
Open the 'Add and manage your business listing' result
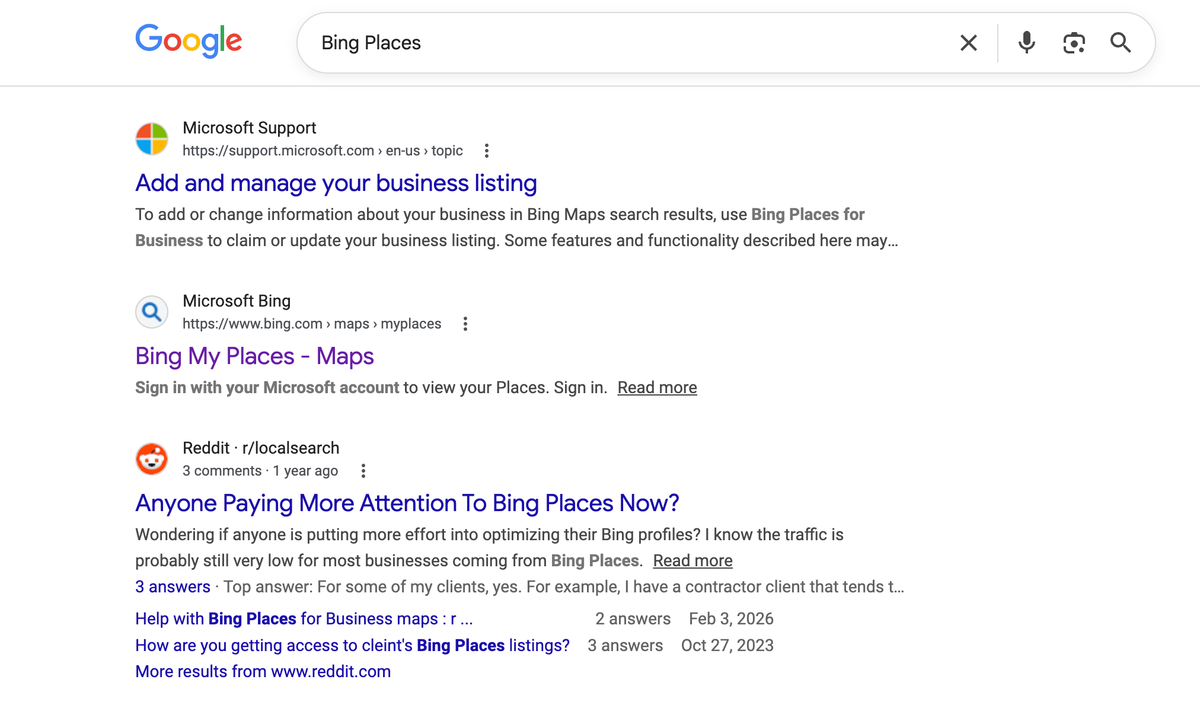tap(335, 183)
